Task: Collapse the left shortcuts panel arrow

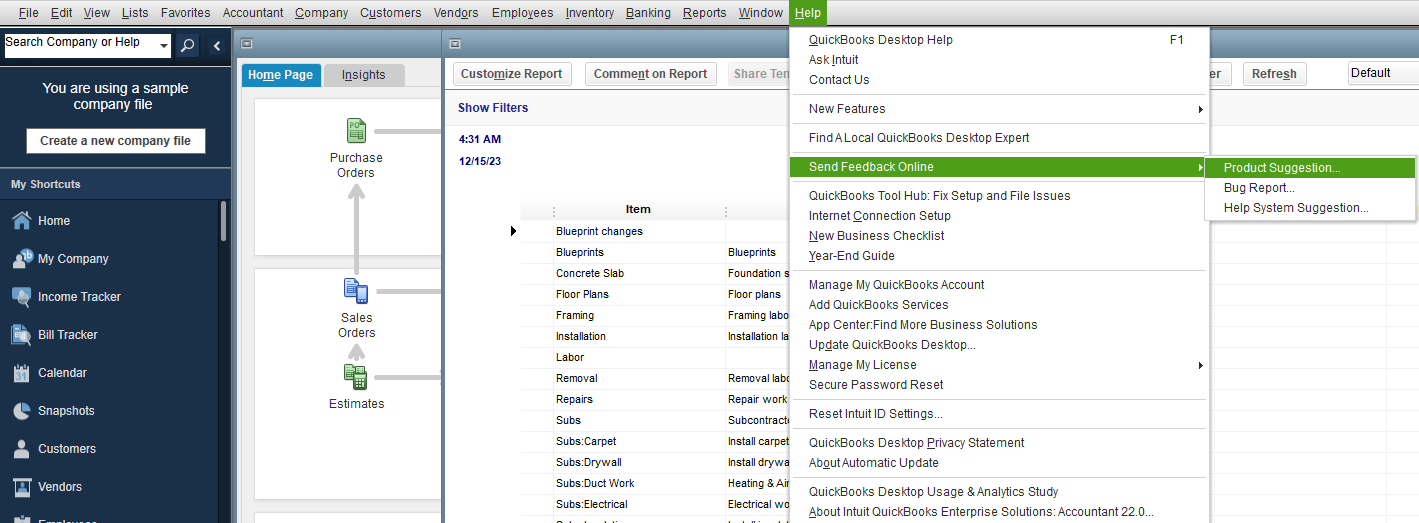Action: [217, 45]
